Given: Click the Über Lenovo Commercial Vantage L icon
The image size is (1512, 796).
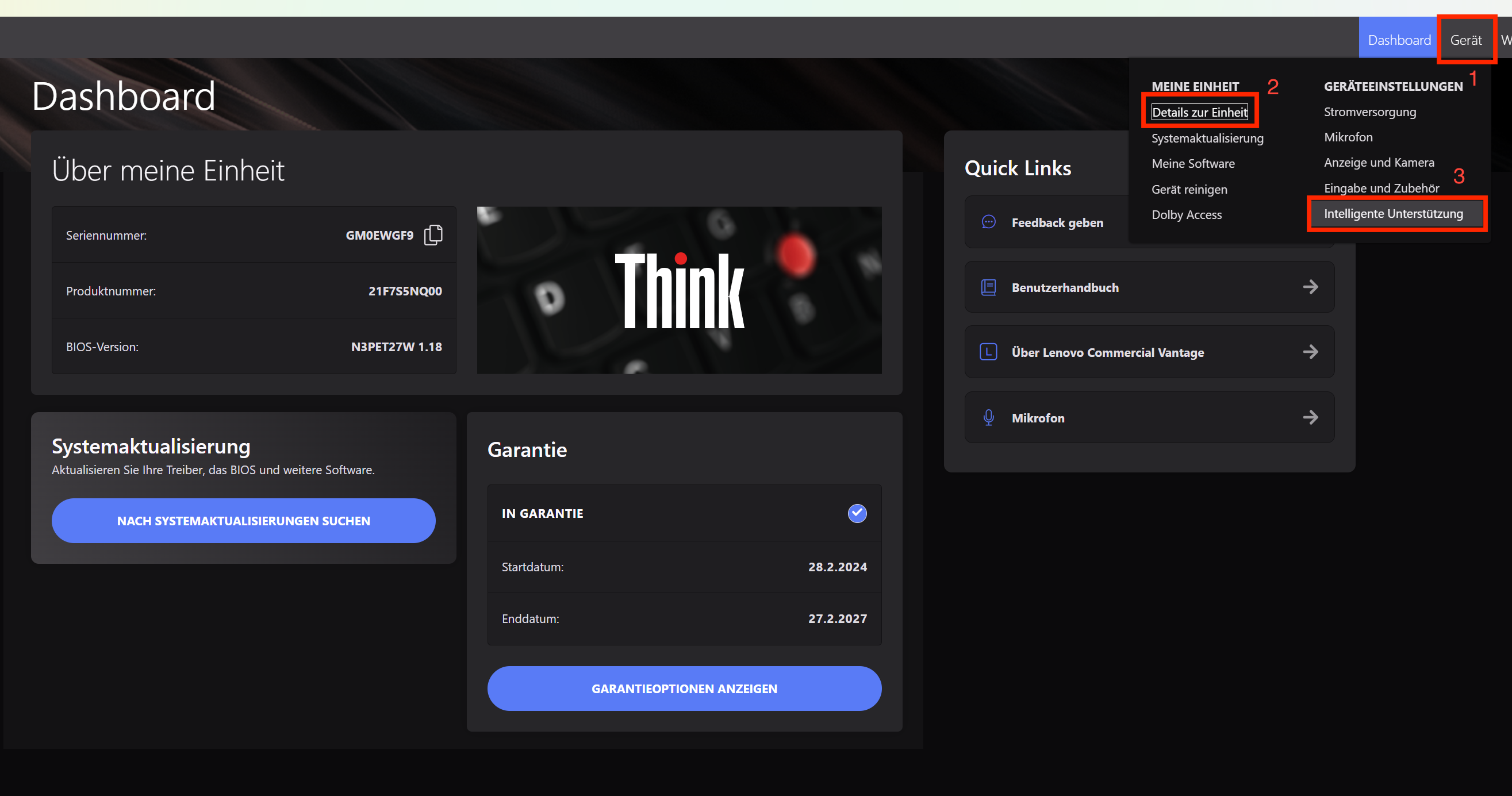Looking at the screenshot, I should pos(988,352).
